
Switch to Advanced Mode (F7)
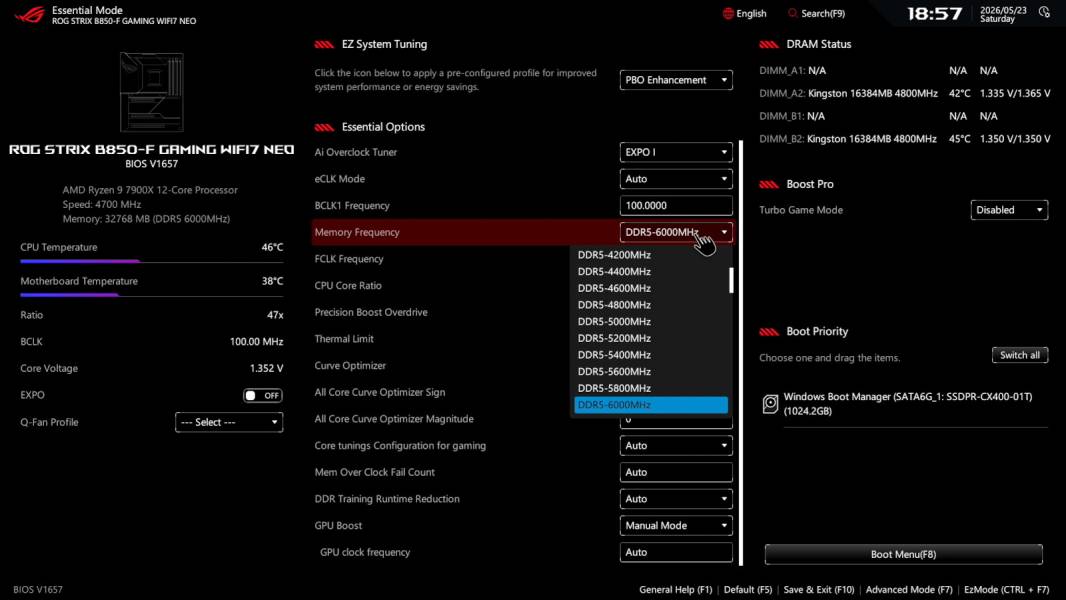click(x=909, y=589)
